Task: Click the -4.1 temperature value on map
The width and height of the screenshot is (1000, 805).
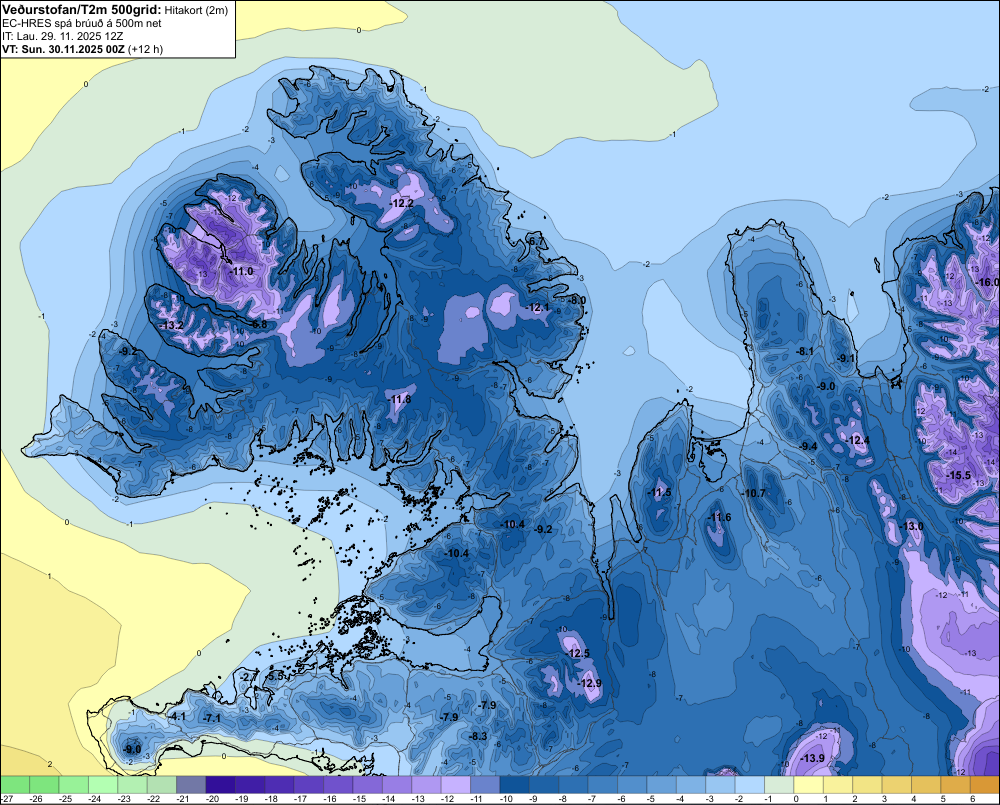Action: [x=177, y=716]
